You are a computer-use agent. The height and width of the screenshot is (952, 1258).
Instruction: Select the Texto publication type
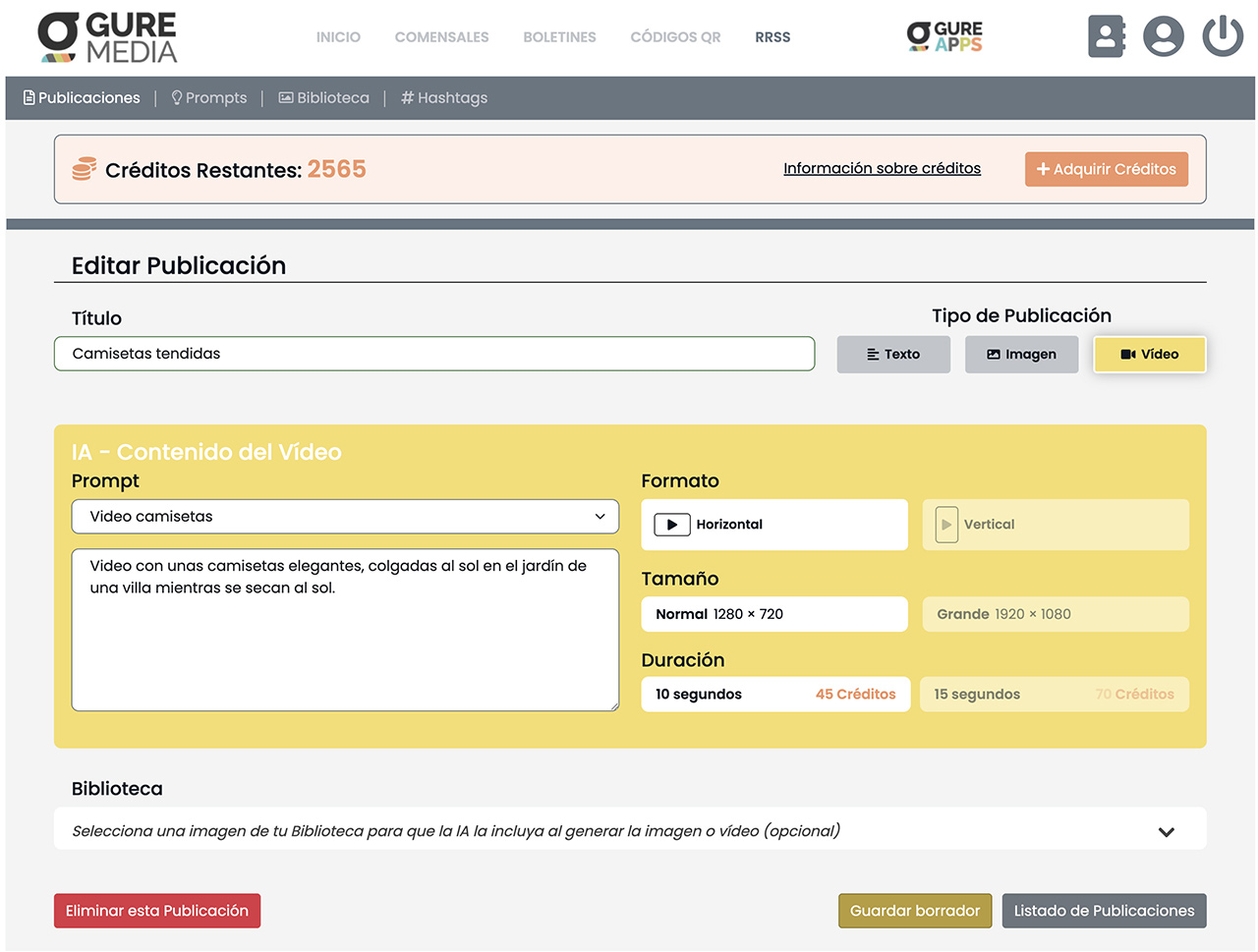(893, 355)
